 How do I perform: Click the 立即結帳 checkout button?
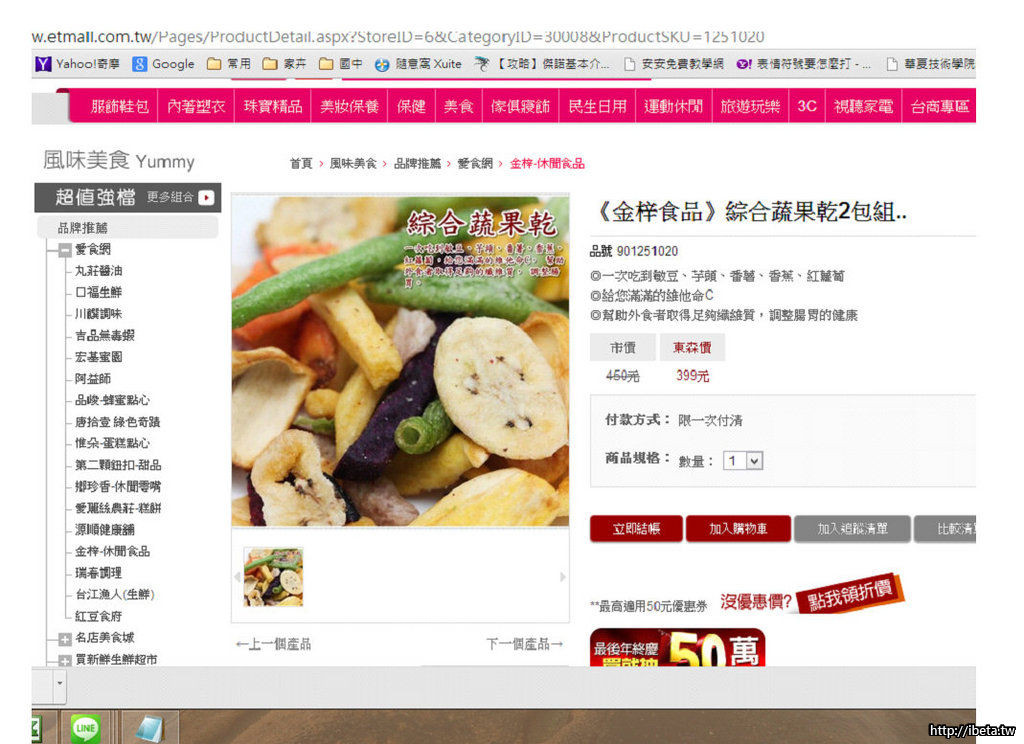coord(636,529)
